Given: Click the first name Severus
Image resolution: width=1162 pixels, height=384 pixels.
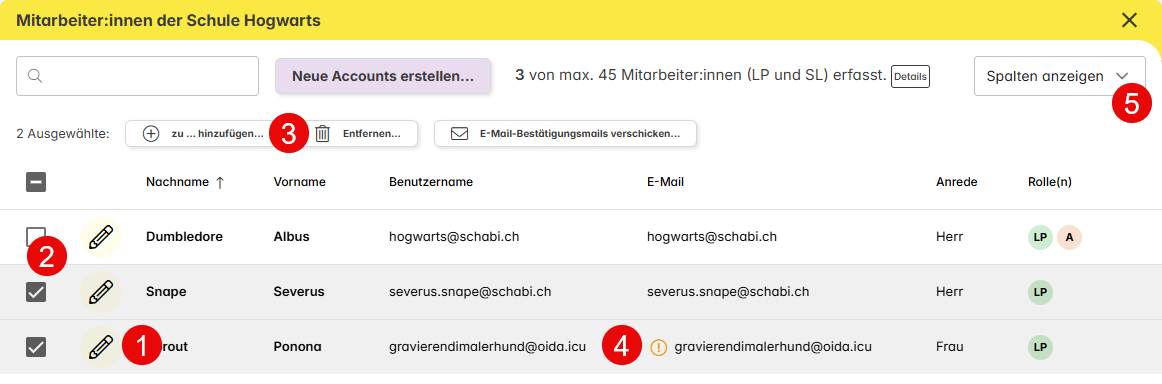Looking at the screenshot, I should click(x=299, y=292).
